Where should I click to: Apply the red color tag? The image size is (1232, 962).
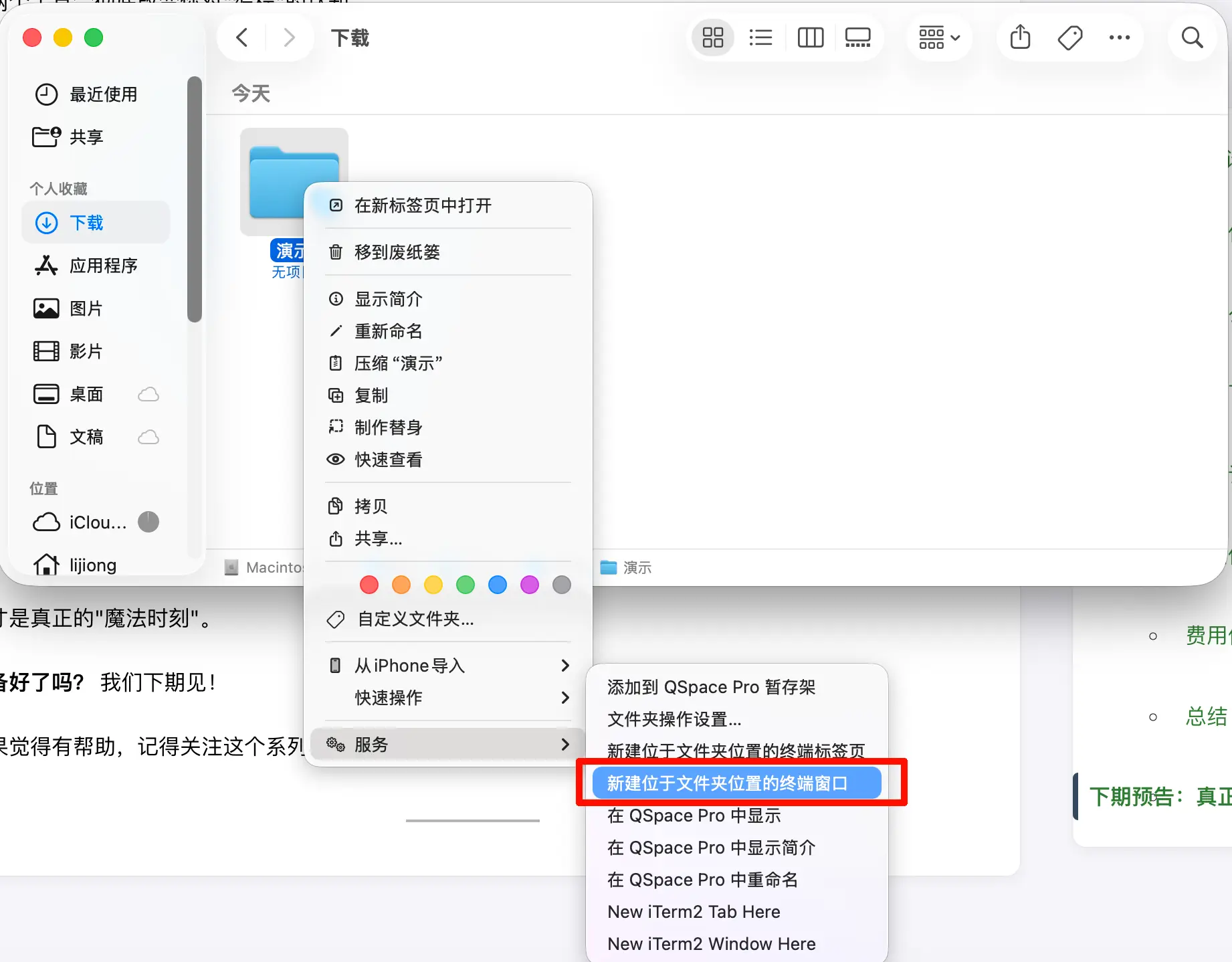click(x=369, y=585)
